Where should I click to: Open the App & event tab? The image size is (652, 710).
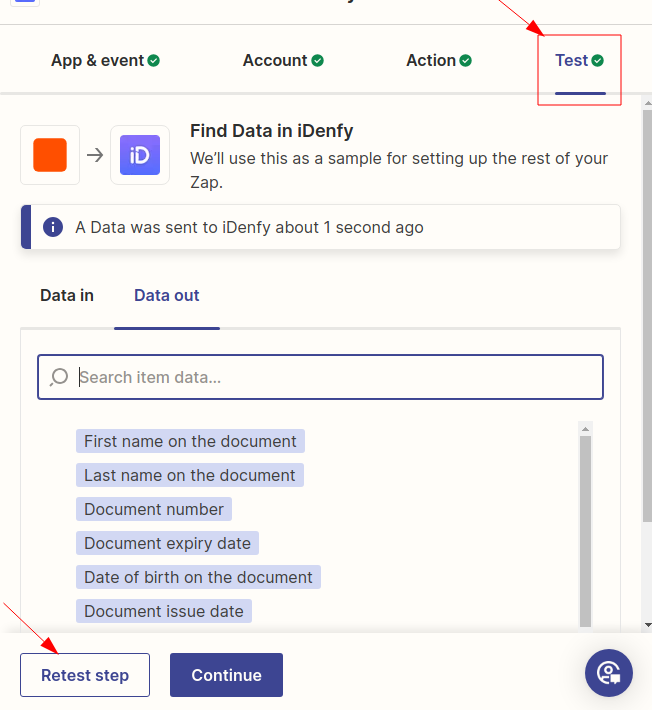pos(105,60)
